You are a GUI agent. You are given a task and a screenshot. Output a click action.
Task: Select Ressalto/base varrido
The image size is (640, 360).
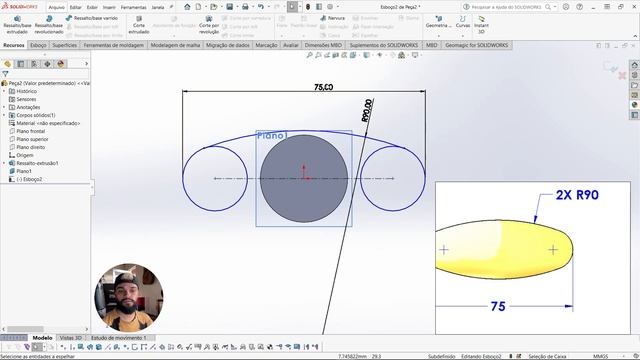91,18
